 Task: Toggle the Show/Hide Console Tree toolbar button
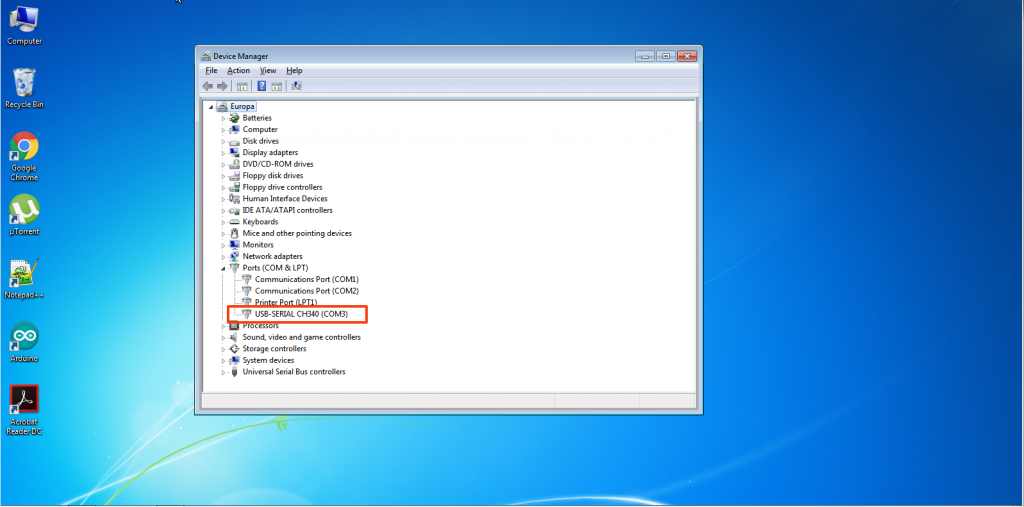coord(242,86)
